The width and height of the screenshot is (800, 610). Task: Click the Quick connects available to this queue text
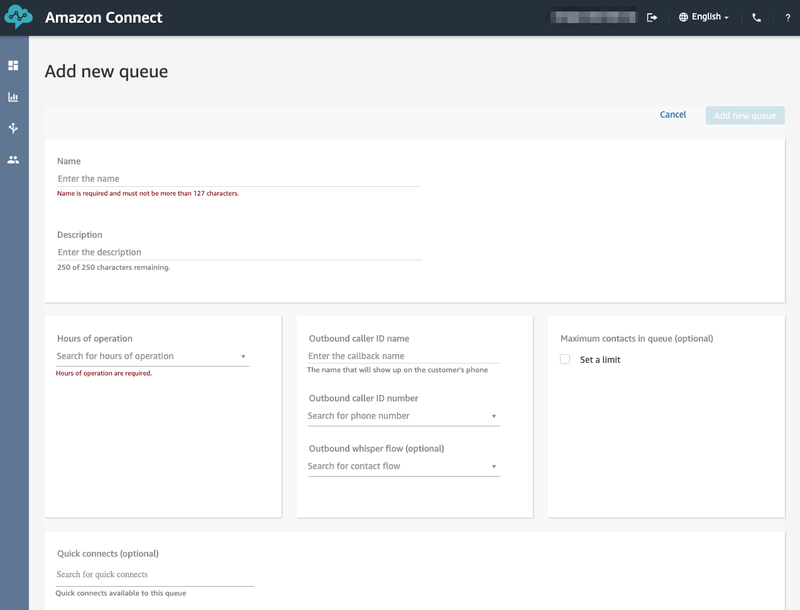[121, 593]
